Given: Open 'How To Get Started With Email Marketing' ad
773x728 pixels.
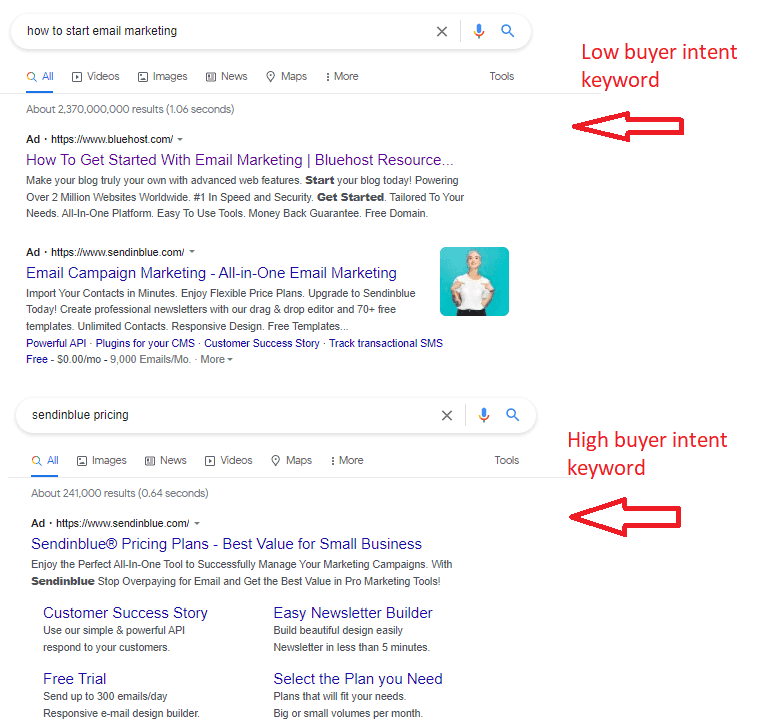Looking at the screenshot, I should (240, 160).
